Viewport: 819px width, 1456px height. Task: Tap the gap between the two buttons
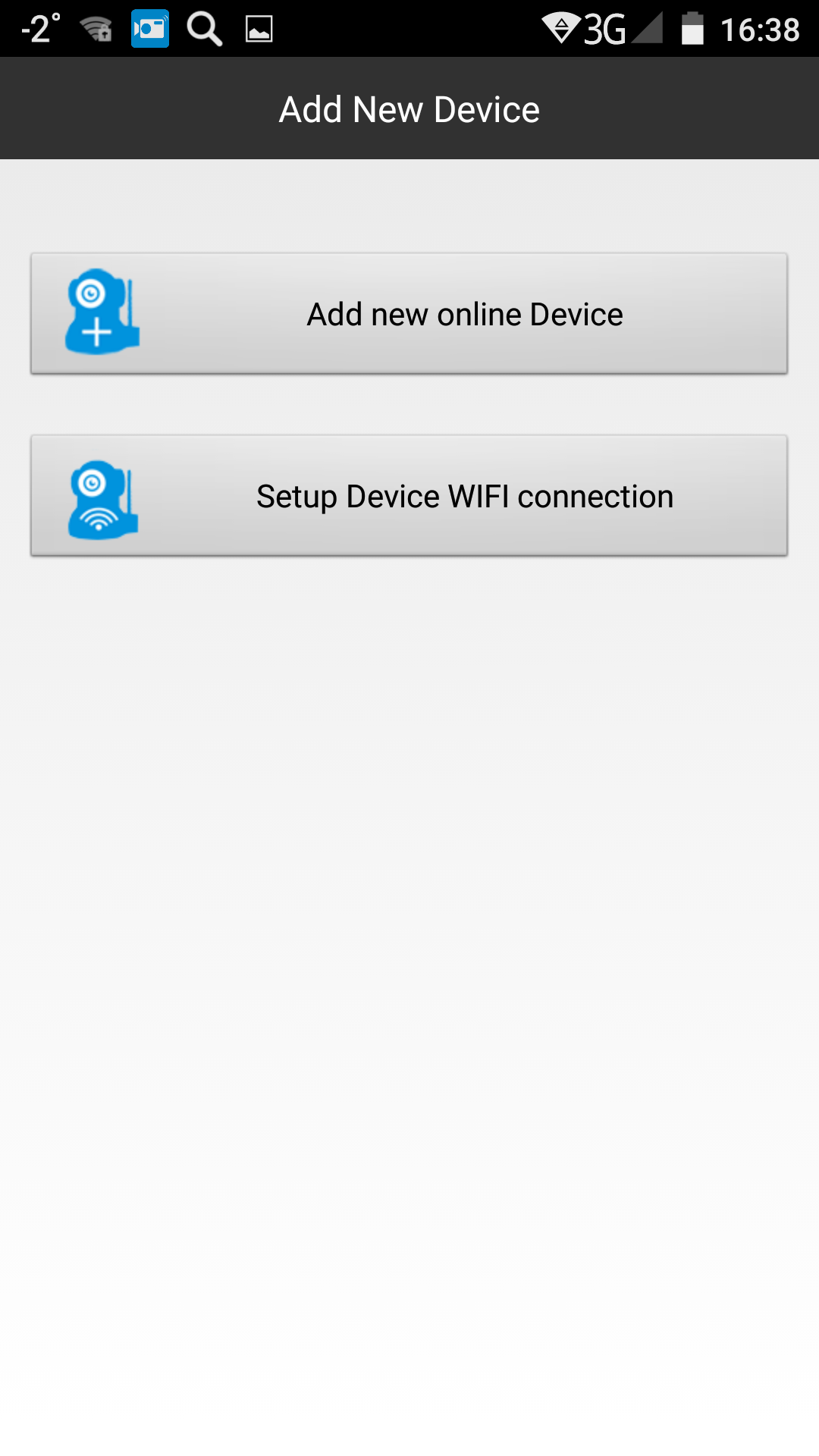coord(409,404)
